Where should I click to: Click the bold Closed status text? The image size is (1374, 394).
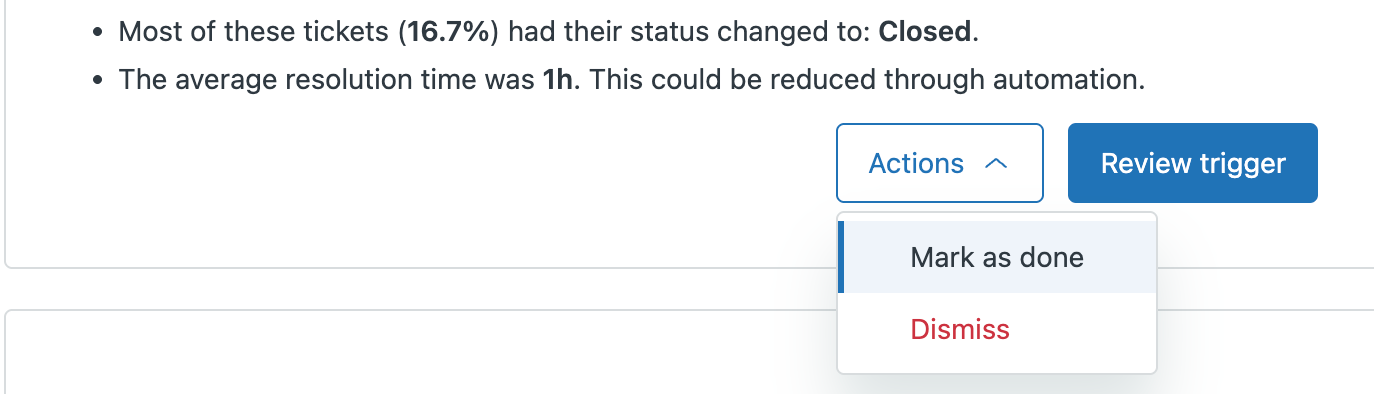[x=925, y=32]
